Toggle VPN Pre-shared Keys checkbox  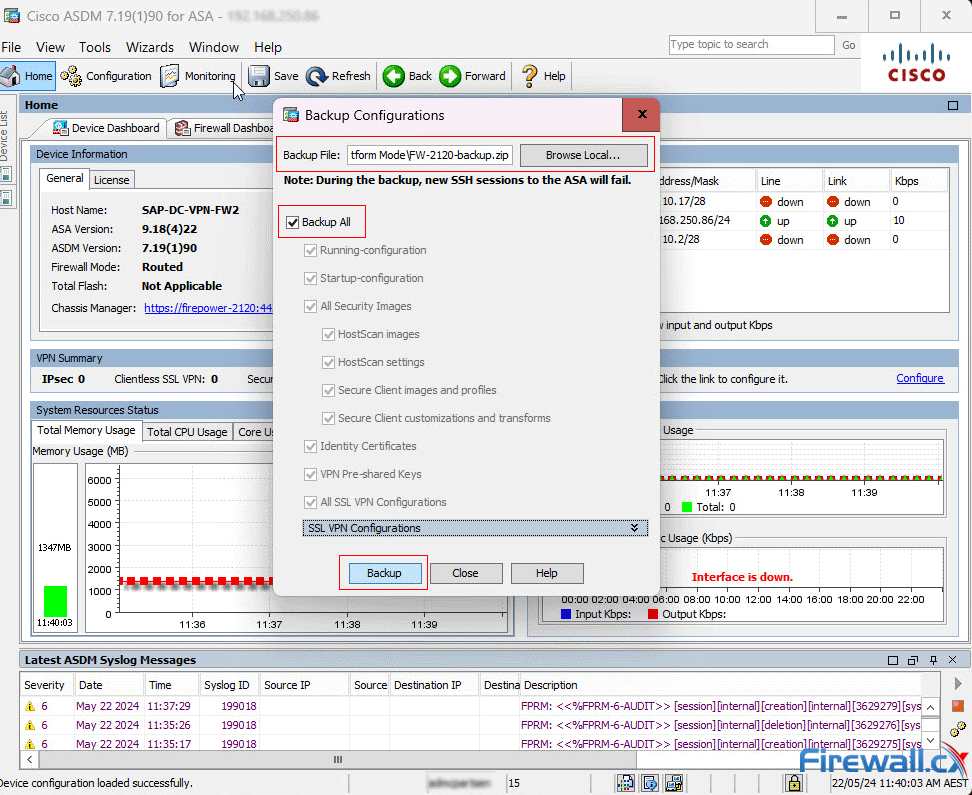coord(311,474)
